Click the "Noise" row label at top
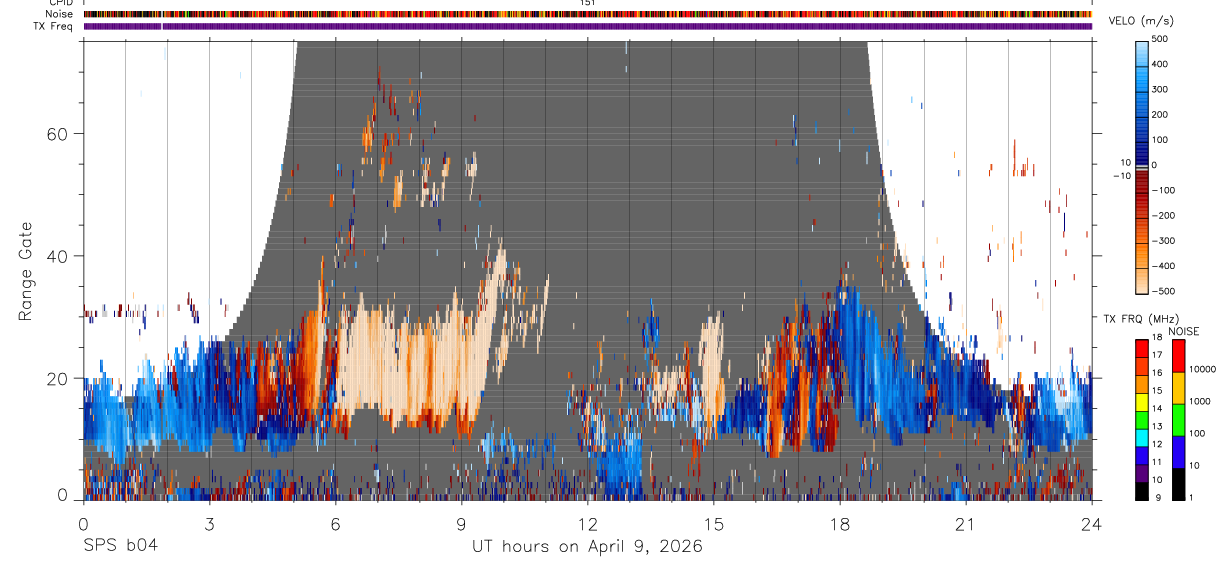The image size is (1228, 567). [61, 14]
